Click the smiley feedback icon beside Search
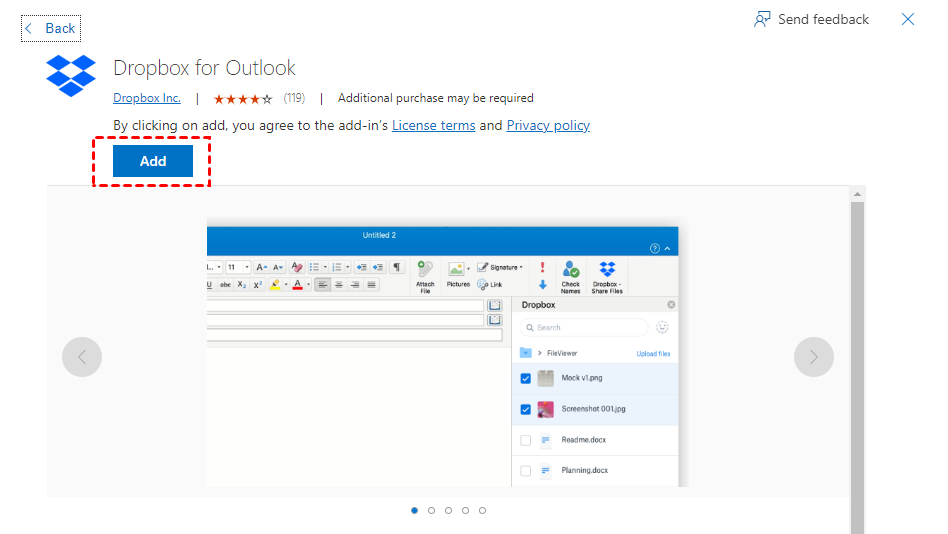 [x=663, y=327]
